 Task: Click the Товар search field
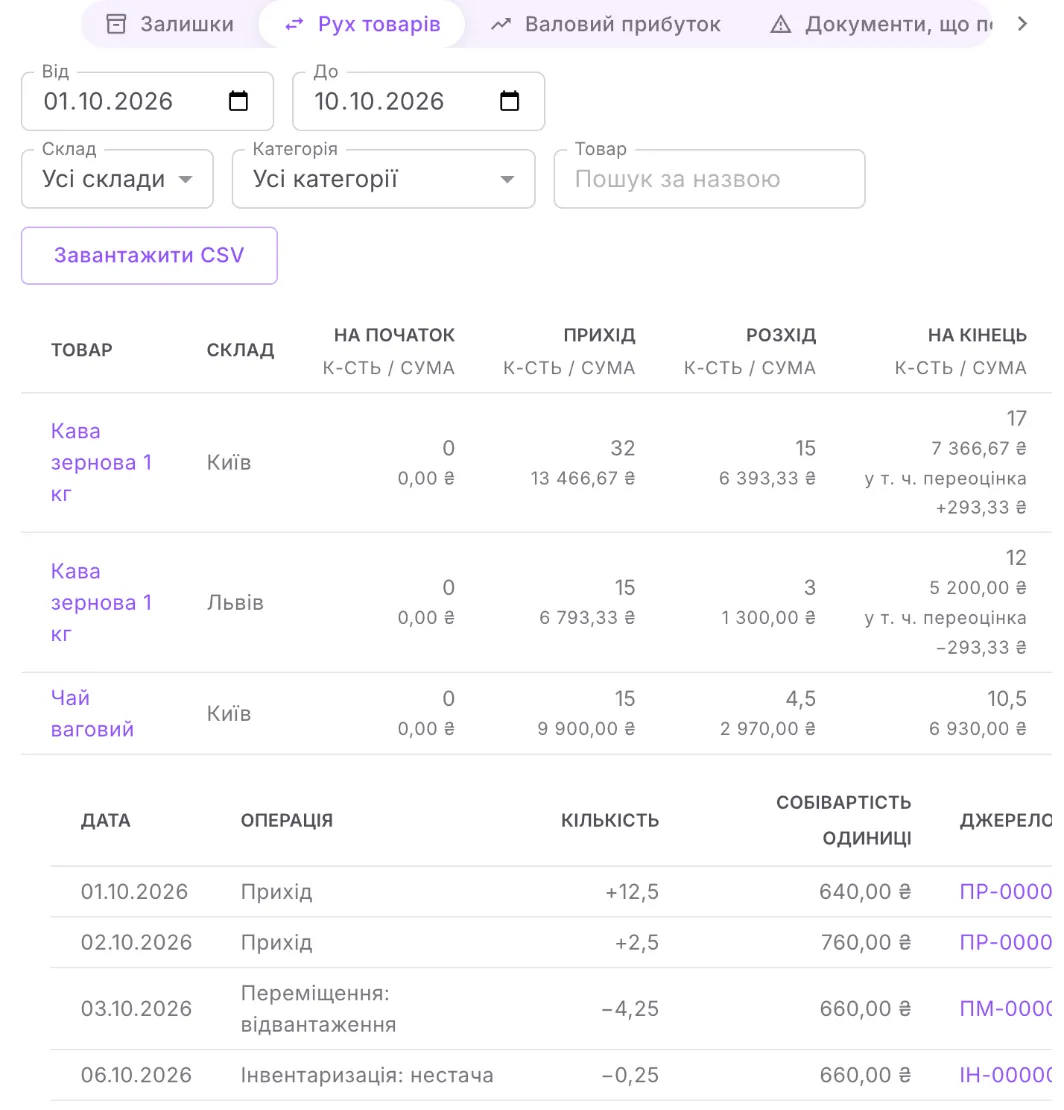[709, 179]
